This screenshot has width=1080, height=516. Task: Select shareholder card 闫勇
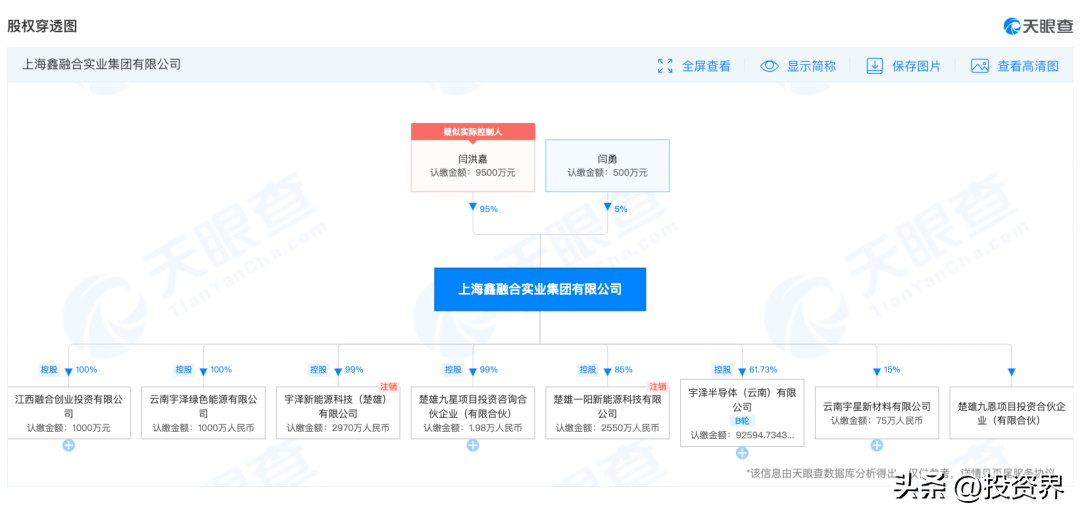[x=607, y=165]
